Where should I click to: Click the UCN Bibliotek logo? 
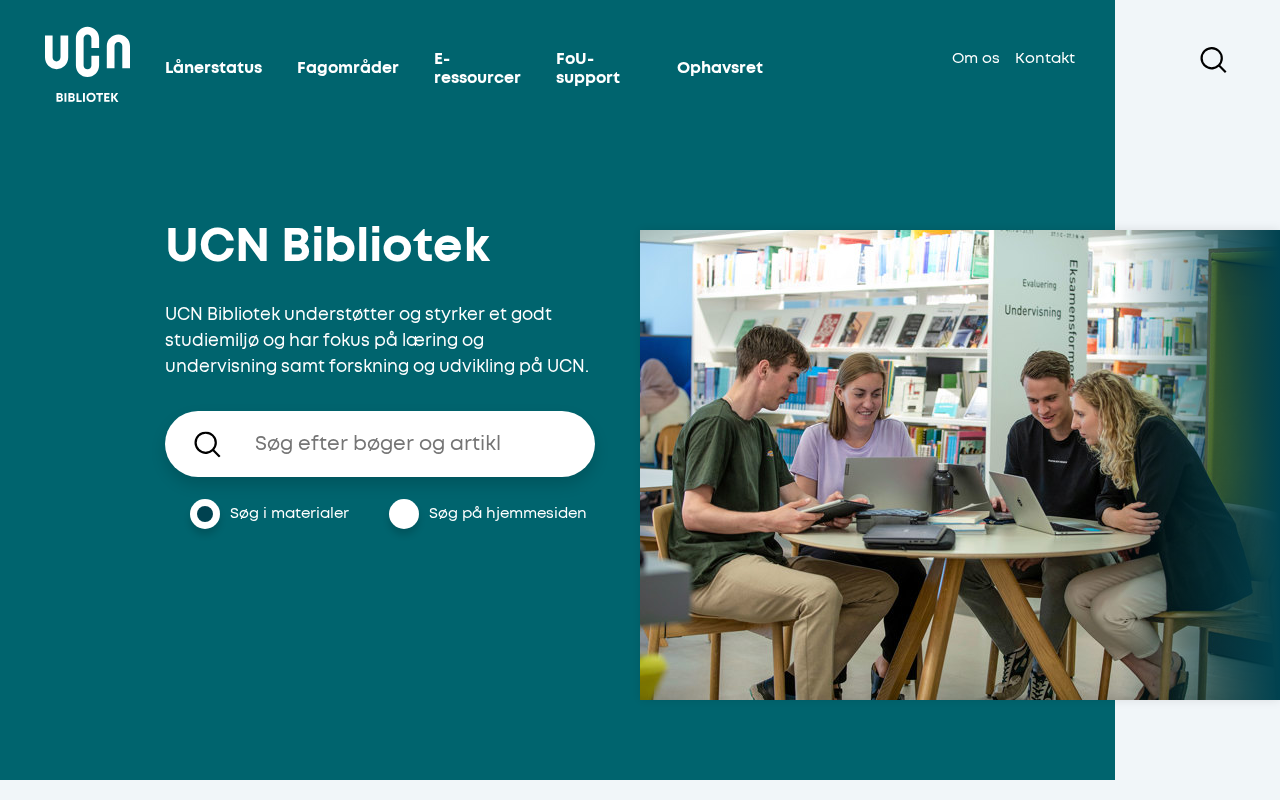[87, 65]
